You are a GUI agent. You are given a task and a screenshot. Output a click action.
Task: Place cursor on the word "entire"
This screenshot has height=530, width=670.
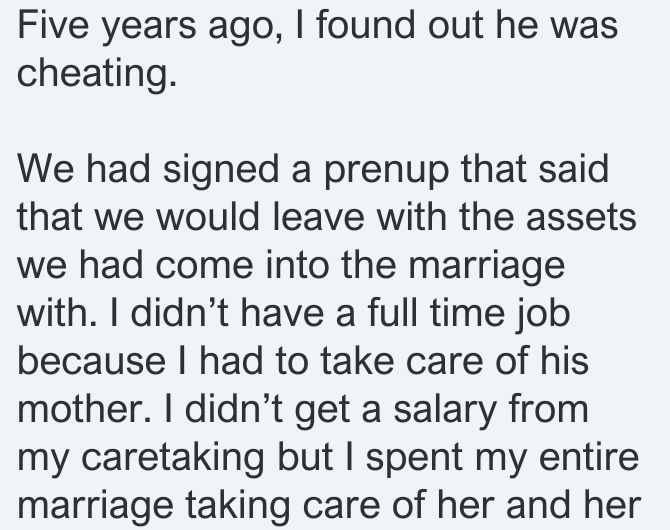(x=589, y=457)
